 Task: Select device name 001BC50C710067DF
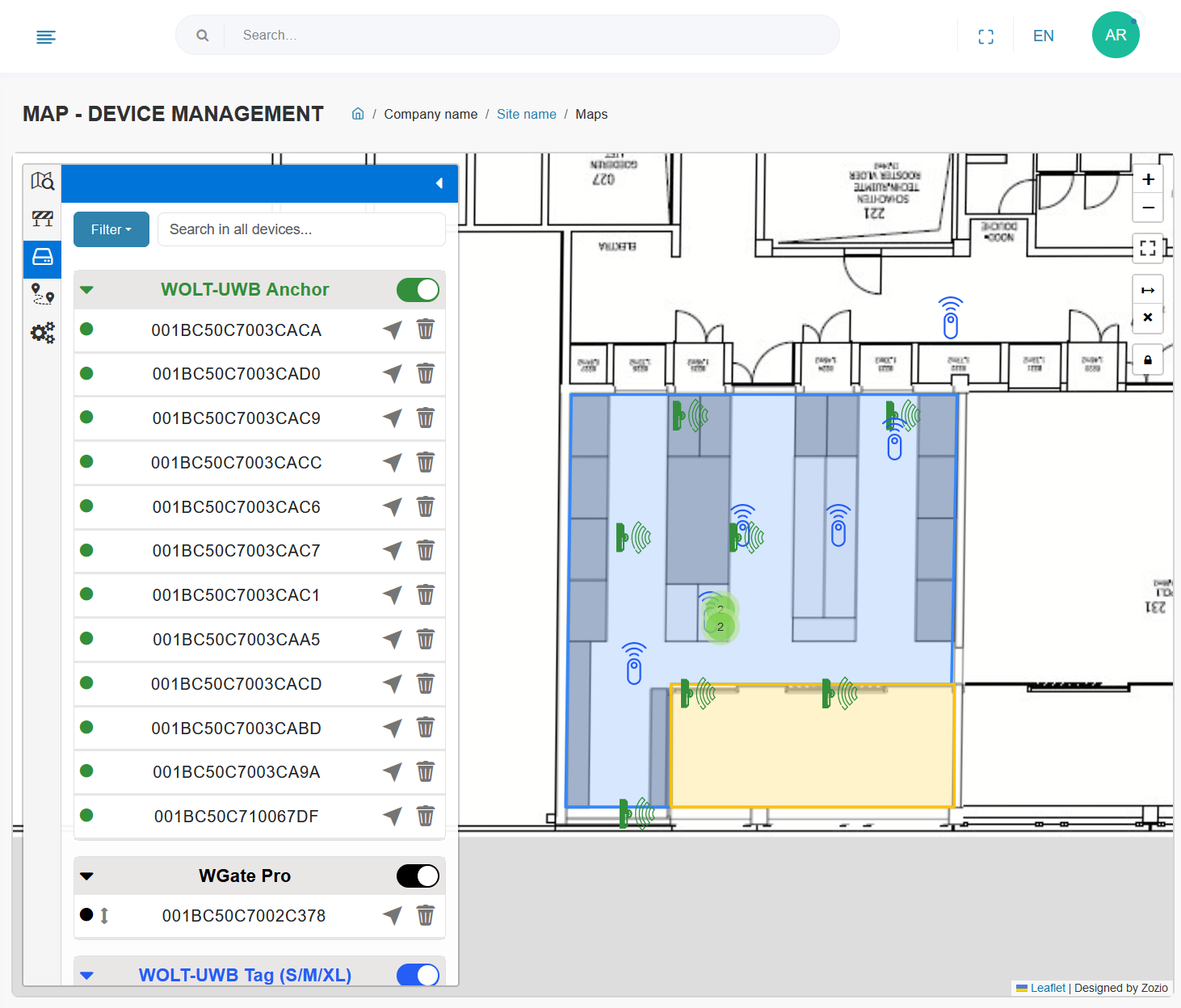237,817
